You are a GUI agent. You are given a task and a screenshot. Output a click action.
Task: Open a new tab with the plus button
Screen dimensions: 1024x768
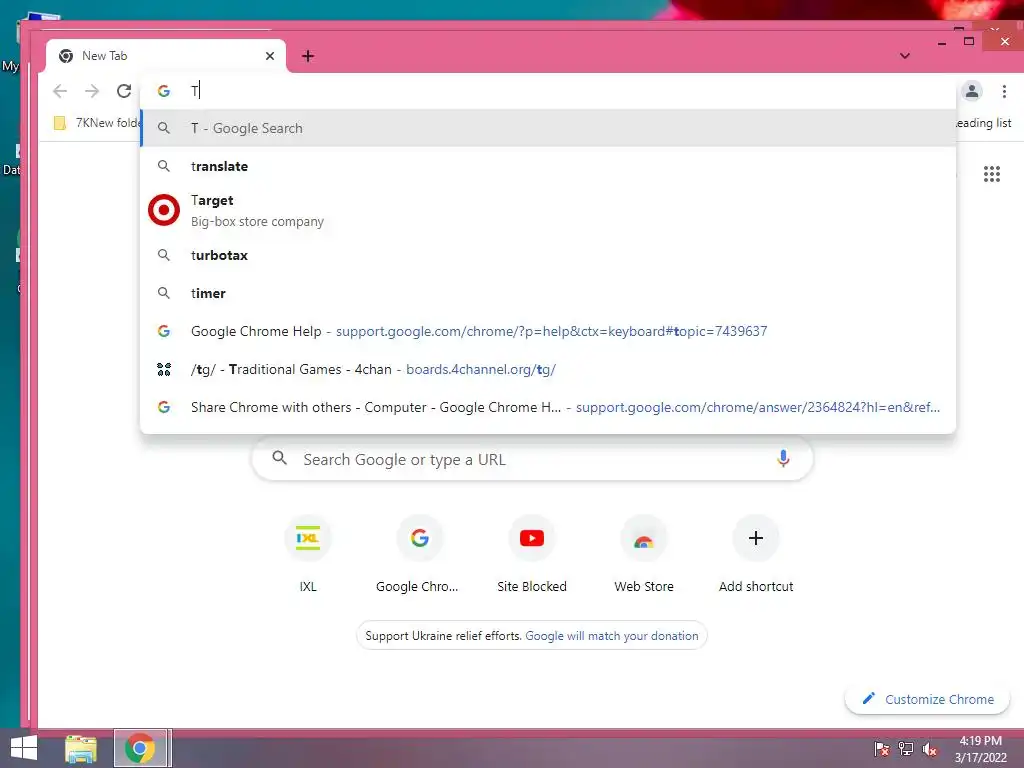click(308, 56)
